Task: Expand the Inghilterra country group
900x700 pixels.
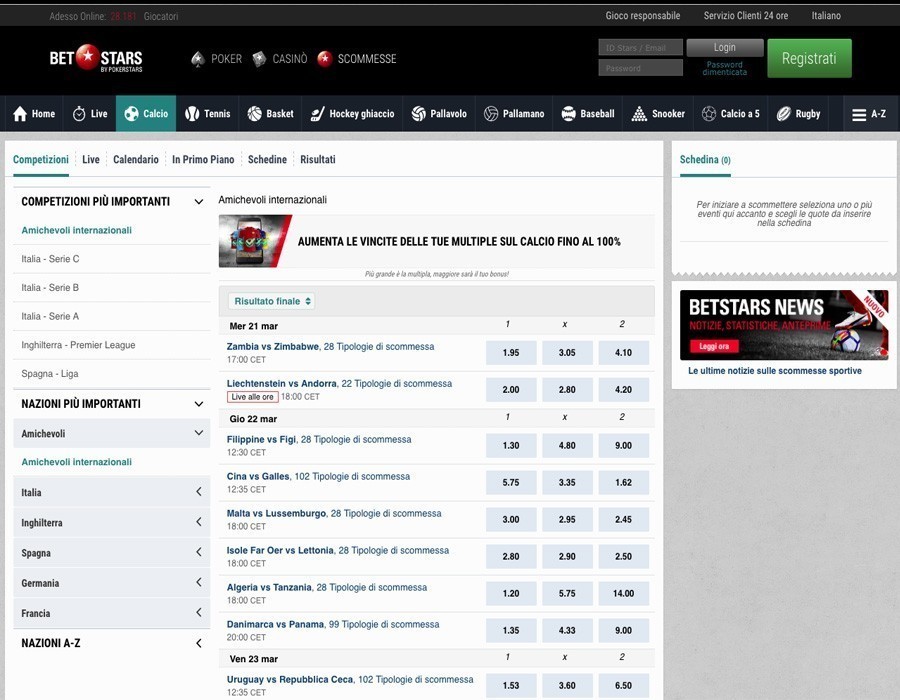Action: coord(199,522)
